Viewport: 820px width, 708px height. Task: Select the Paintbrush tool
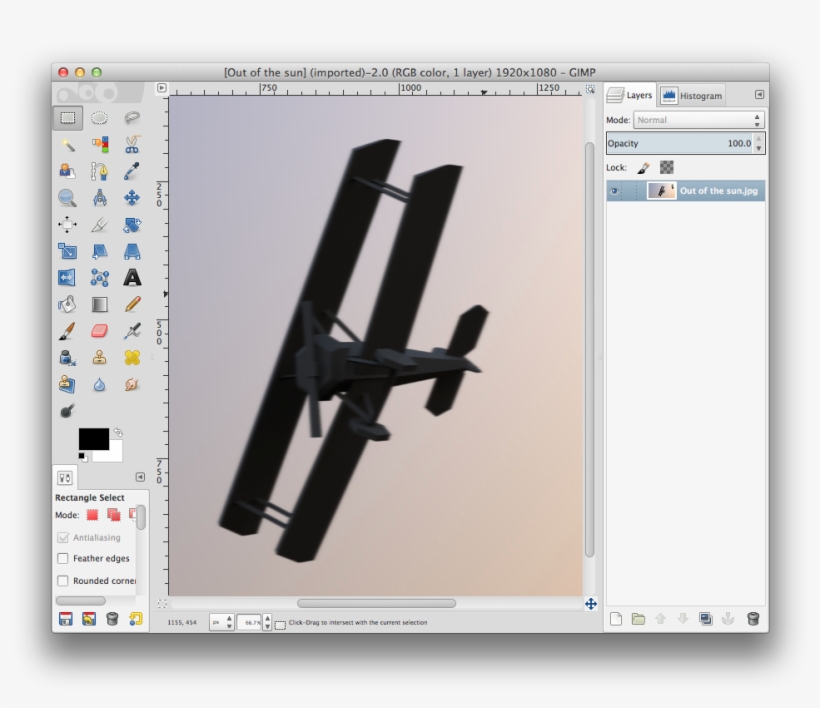point(66,331)
